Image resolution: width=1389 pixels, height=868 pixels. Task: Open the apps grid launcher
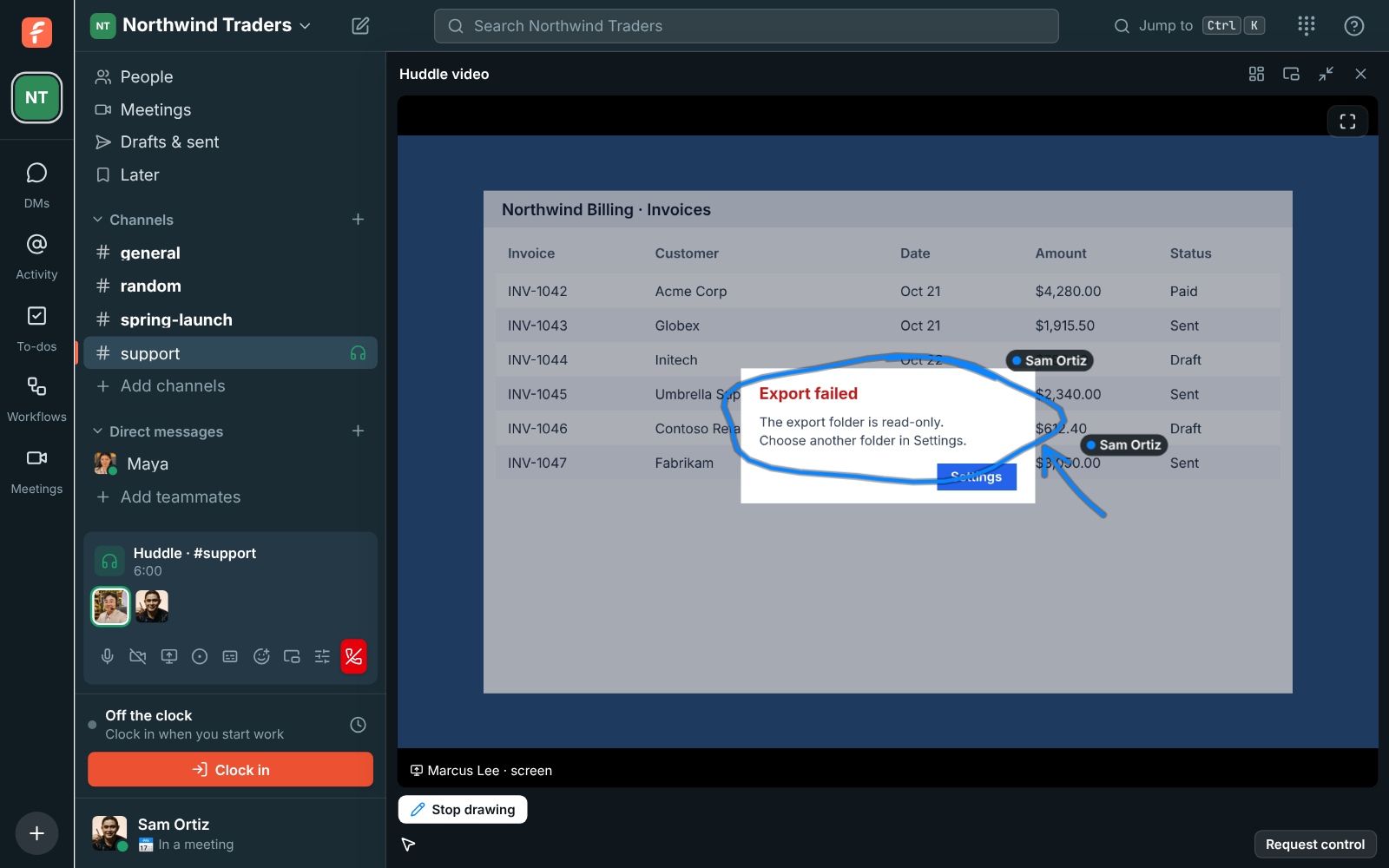(1307, 26)
